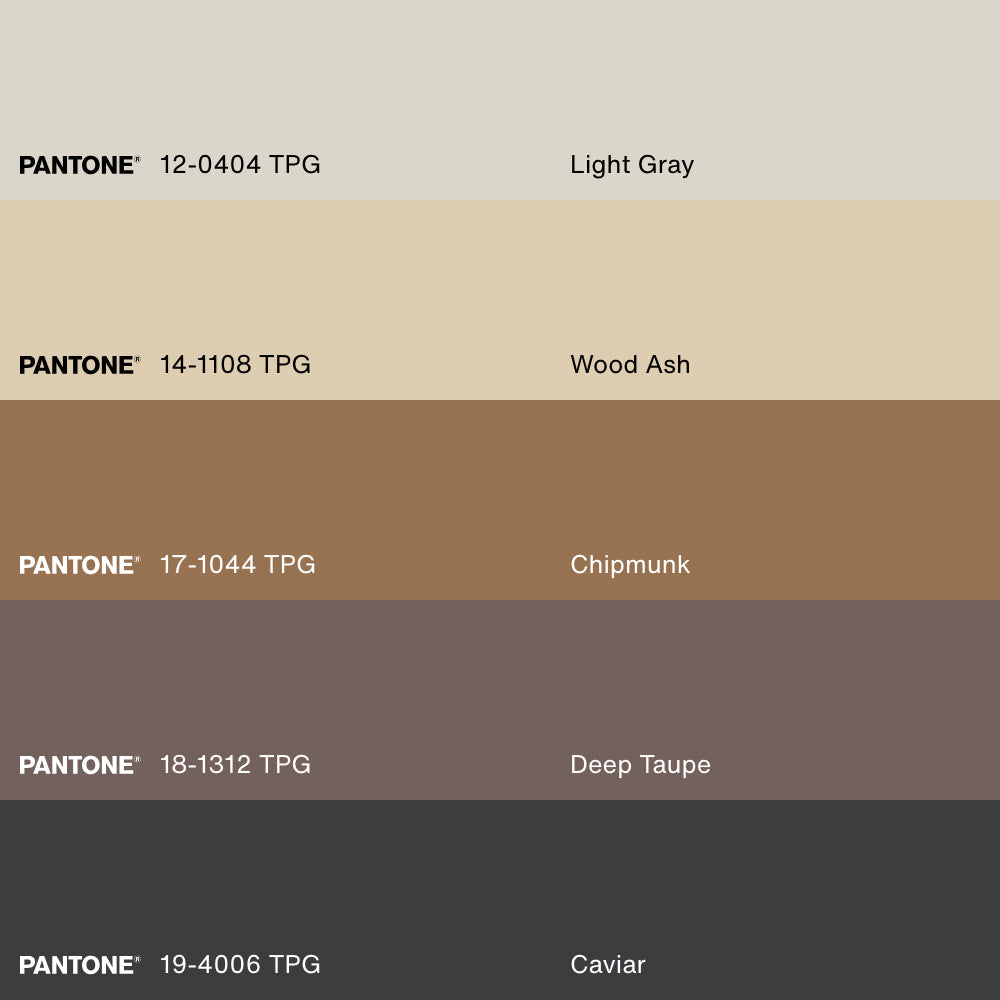Select the "Chipmunk" name label
Viewport: 1000px width, 1000px height.
point(630,565)
